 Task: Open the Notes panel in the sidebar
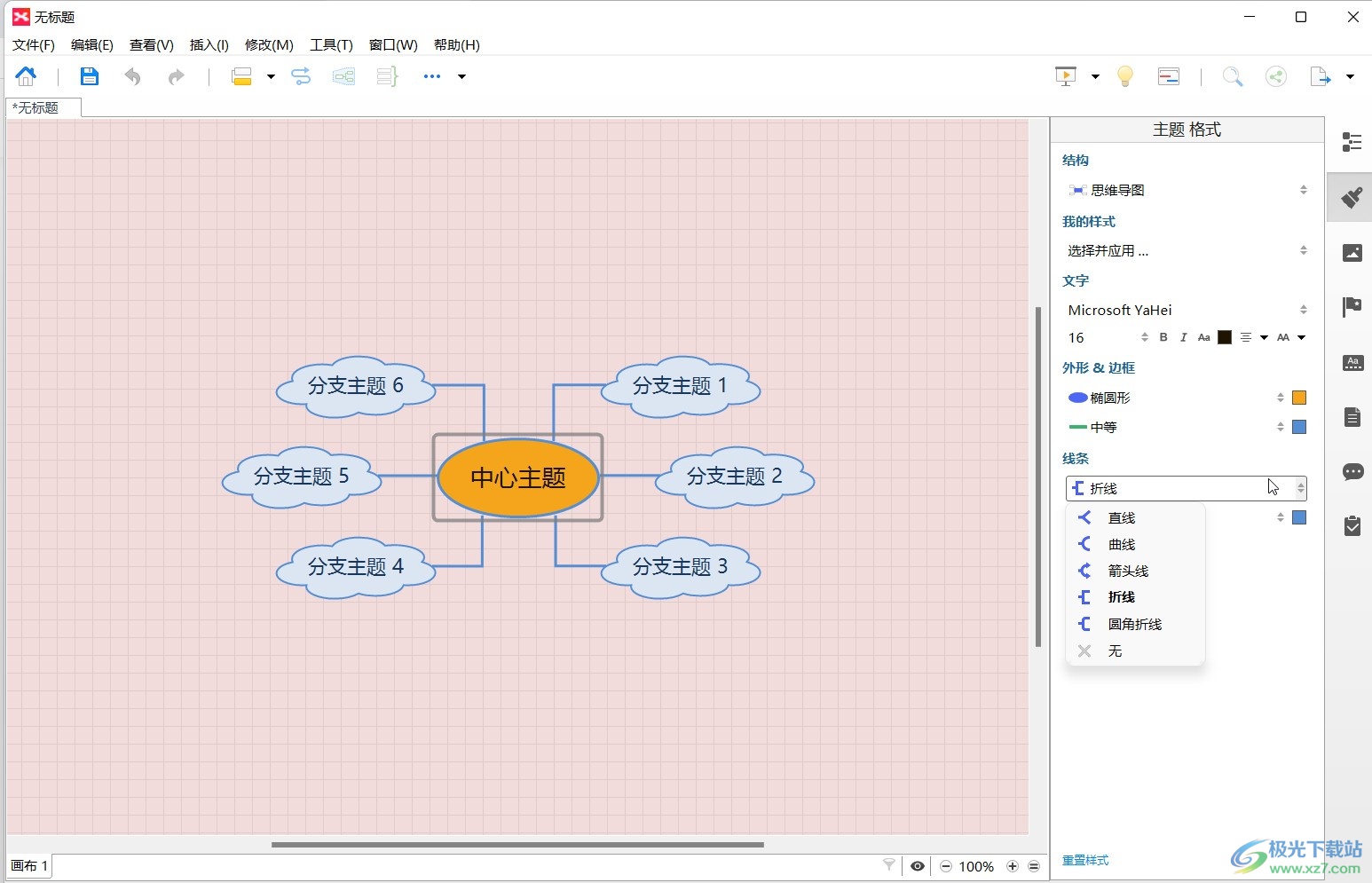[1352, 417]
